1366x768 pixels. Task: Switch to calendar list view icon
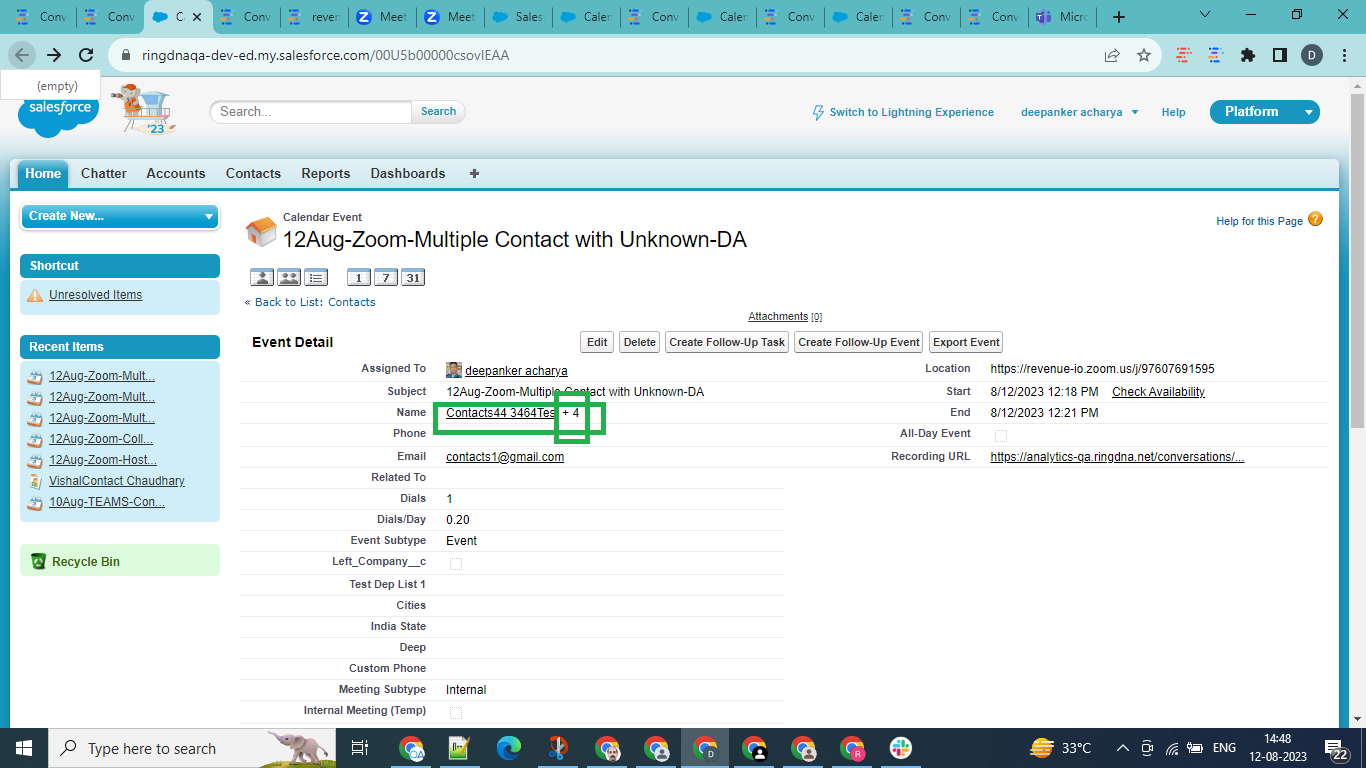(316, 278)
